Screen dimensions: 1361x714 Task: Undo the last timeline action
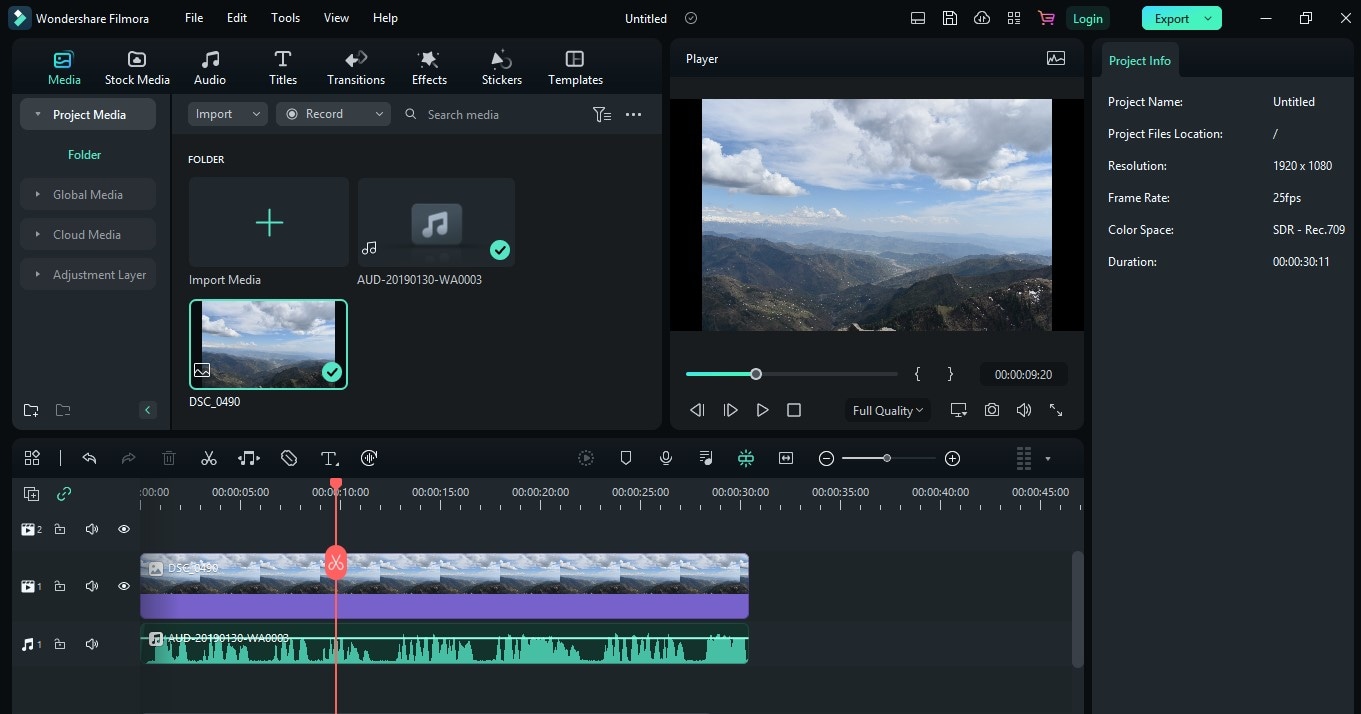(89, 458)
